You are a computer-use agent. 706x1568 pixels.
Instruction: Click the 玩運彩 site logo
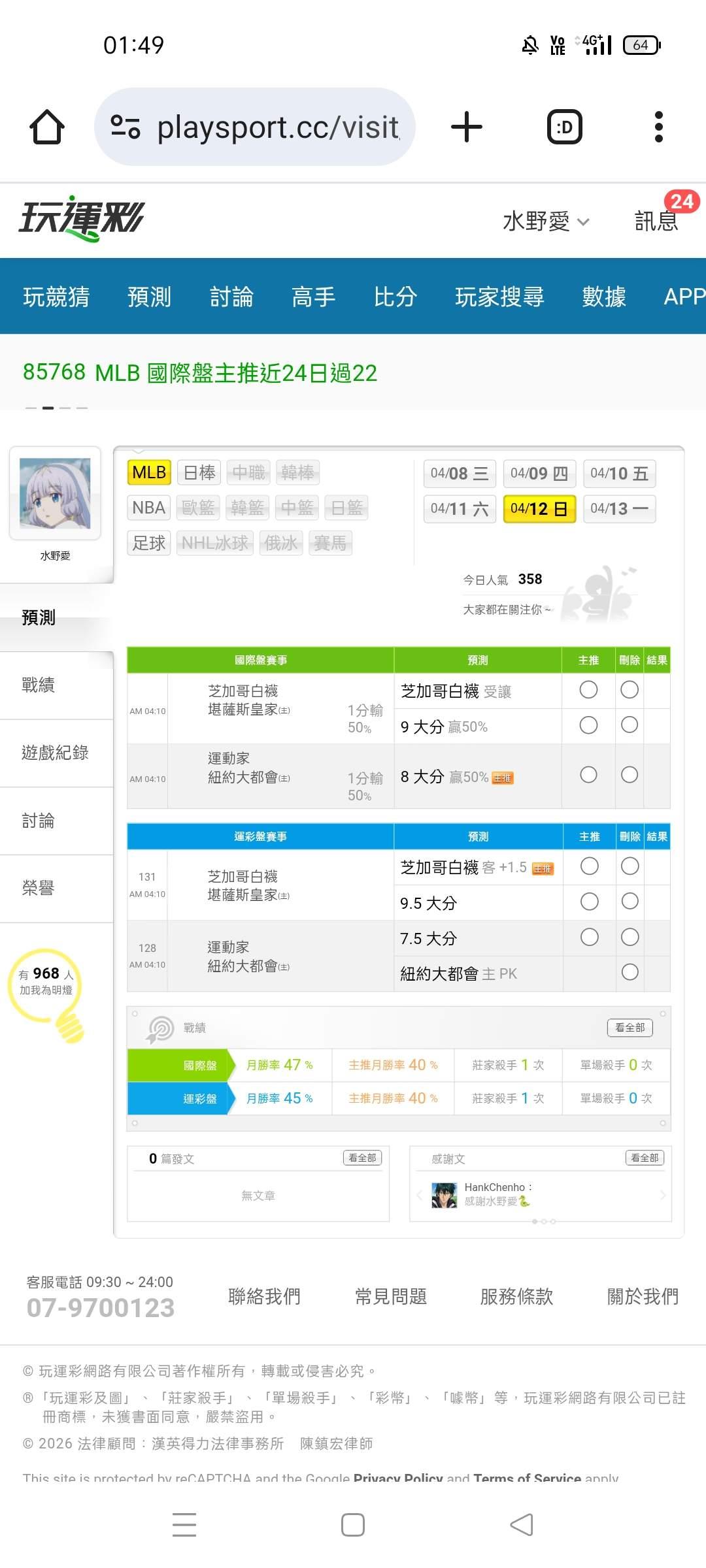coord(82,219)
